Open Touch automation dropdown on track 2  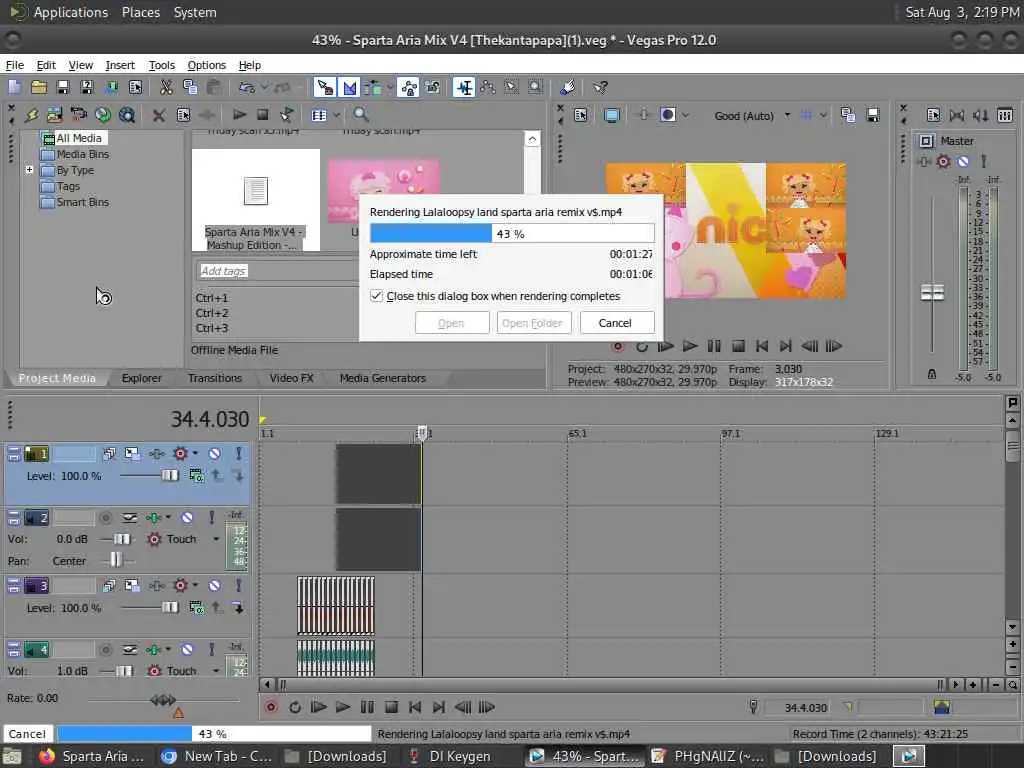pos(216,539)
